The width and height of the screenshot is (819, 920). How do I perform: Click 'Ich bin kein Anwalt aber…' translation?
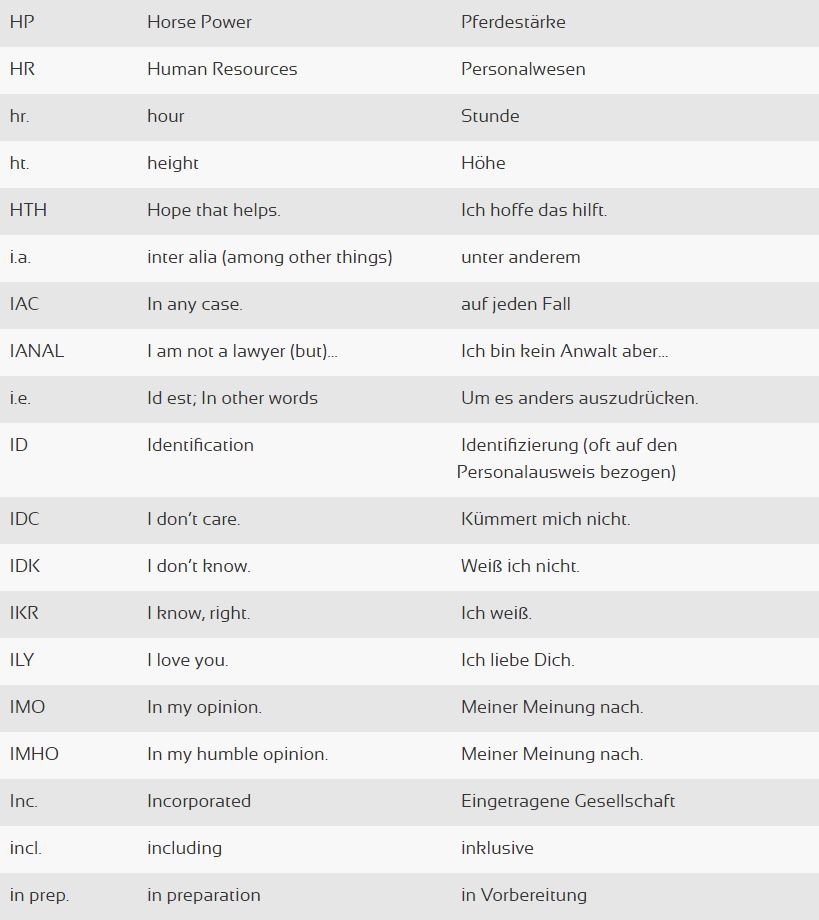pyautogui.click(x=564, y=351)
